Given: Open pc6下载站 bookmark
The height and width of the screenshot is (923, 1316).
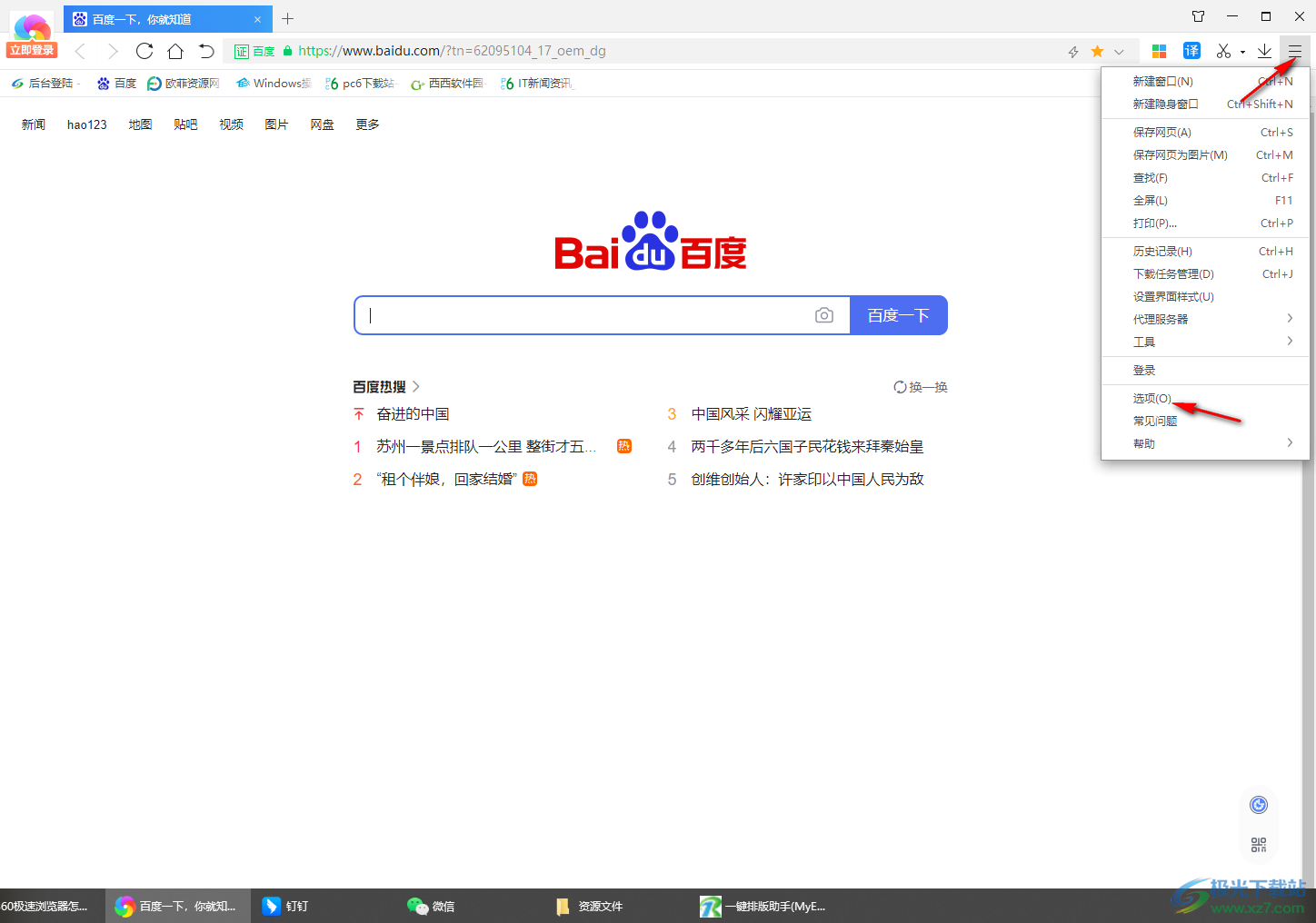Looking at the screenshot, I should 360,84.
